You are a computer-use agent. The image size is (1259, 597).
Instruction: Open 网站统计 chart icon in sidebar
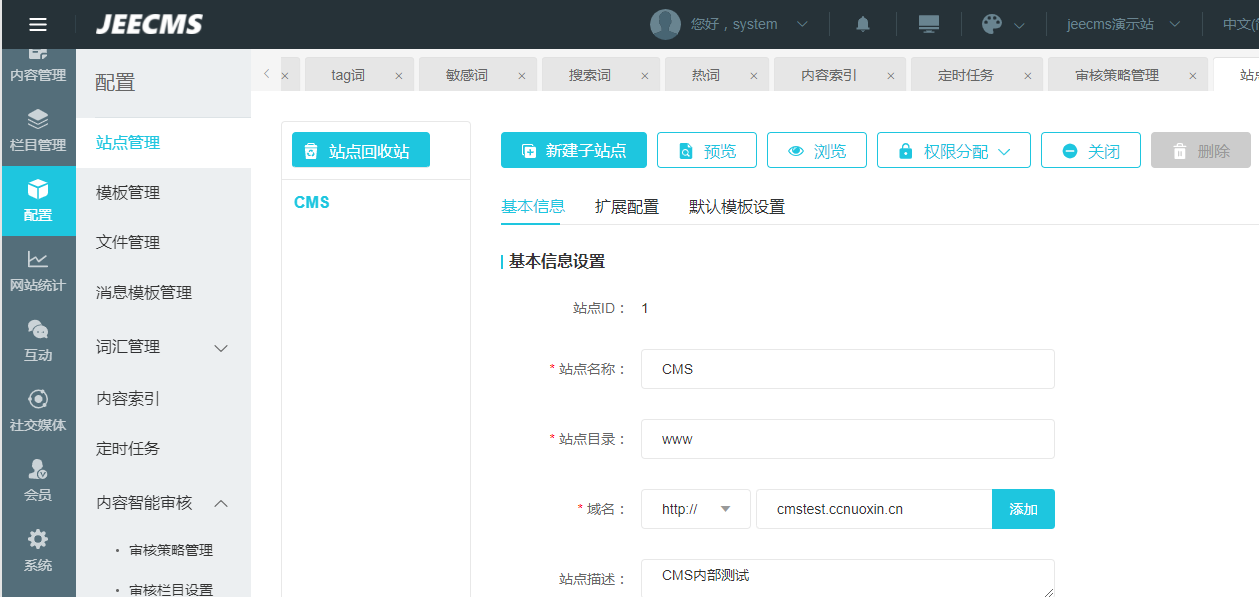pyautogui.click(x=38, y=270)
